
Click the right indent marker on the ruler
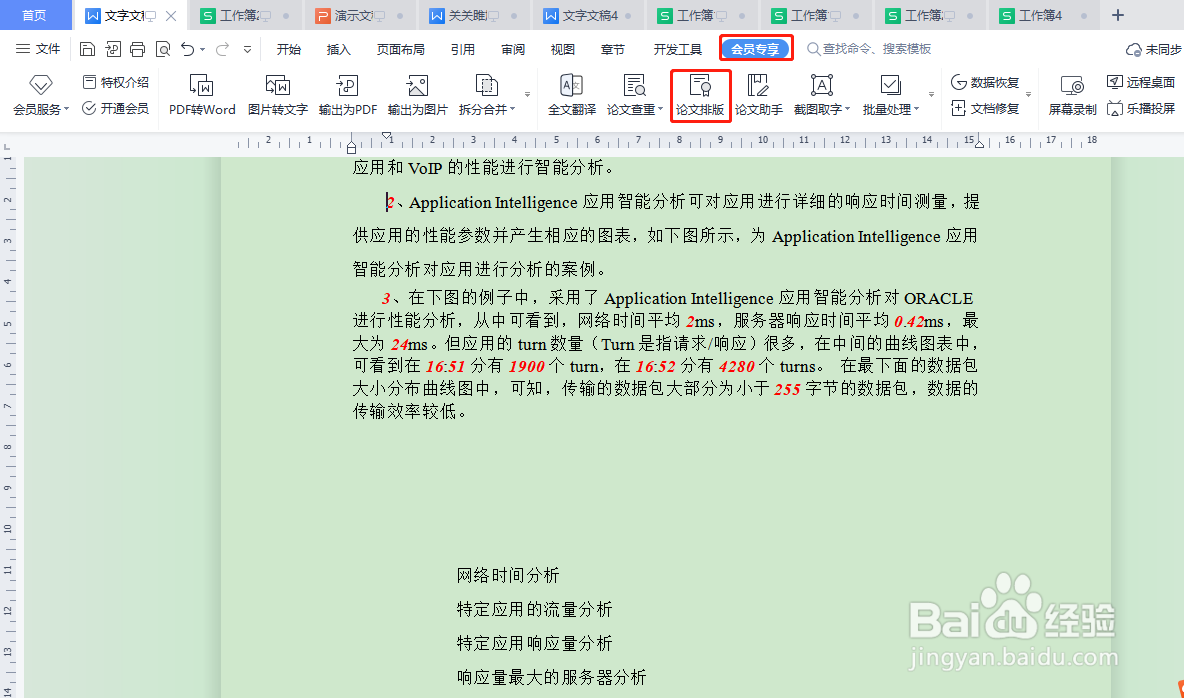click(x=979, y=143)
